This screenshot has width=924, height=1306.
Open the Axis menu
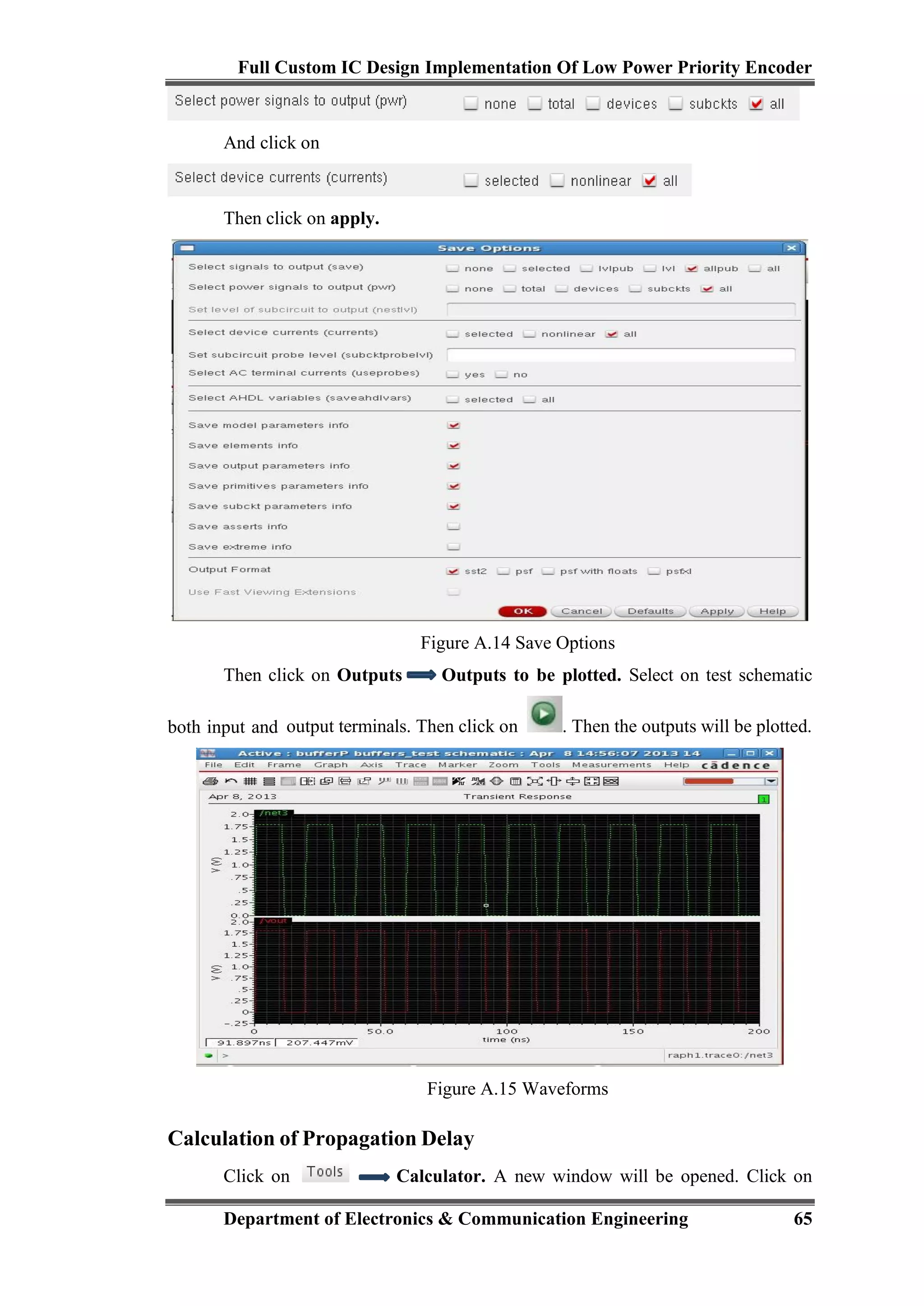[371, 765]
